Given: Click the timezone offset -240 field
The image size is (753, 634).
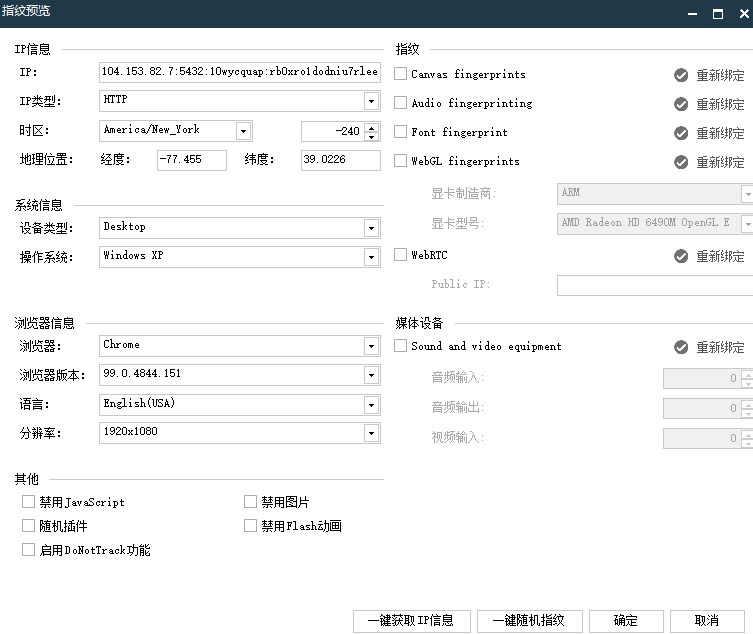Looking at the screenshot, I should click(333, 131).
